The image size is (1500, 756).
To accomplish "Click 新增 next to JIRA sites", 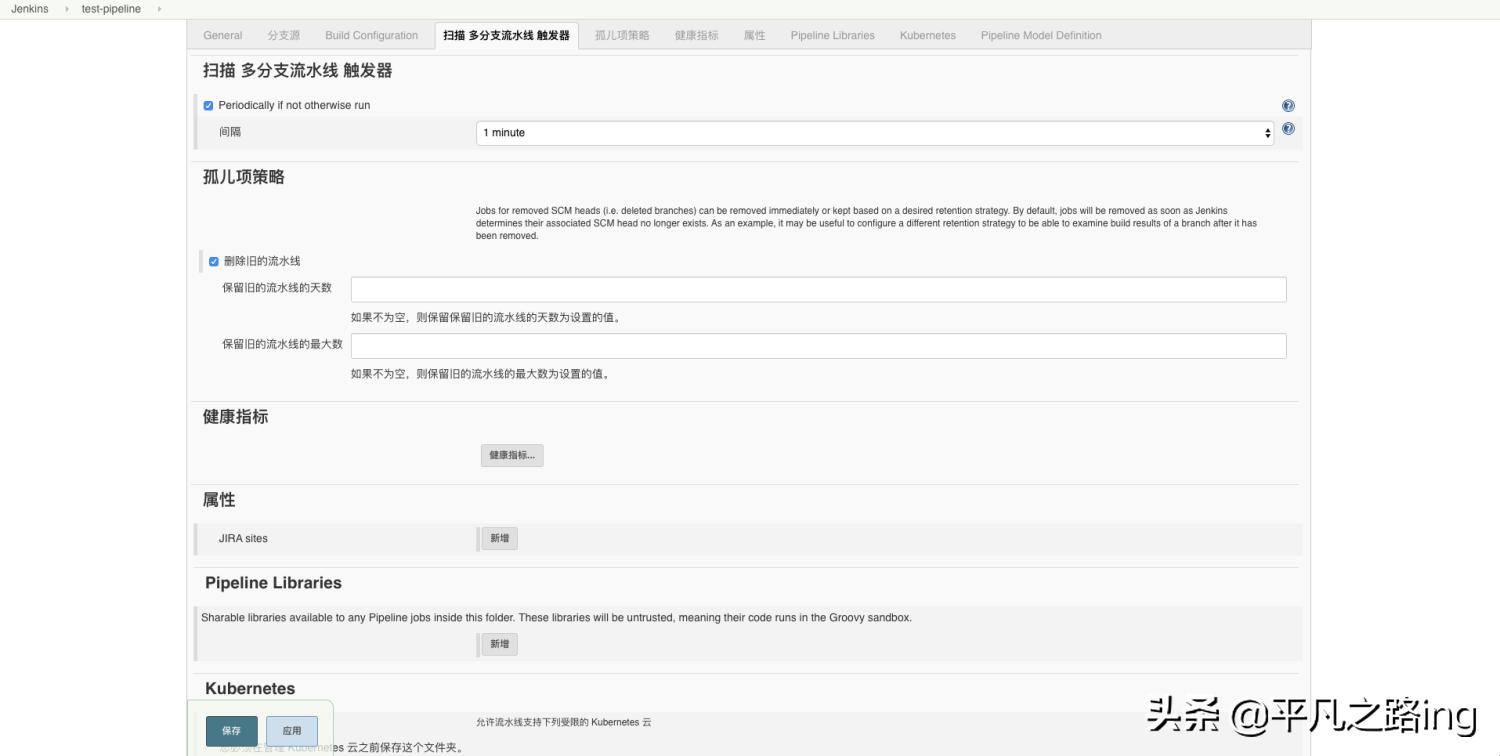I will pyautogui.click(x=498, y=538).
